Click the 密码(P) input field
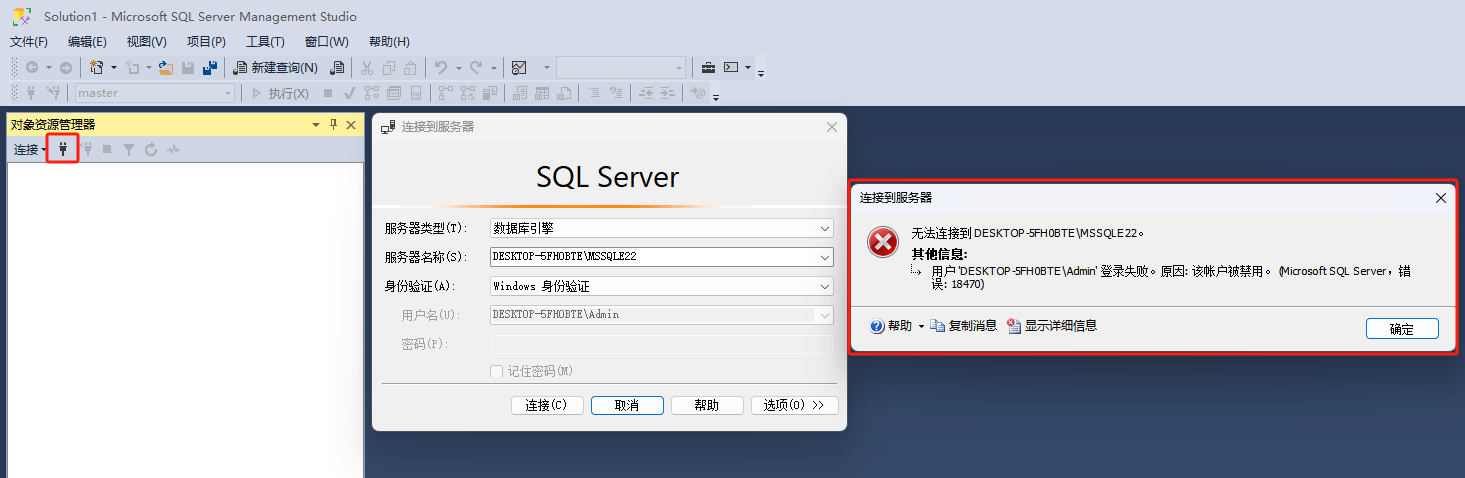 662,344
